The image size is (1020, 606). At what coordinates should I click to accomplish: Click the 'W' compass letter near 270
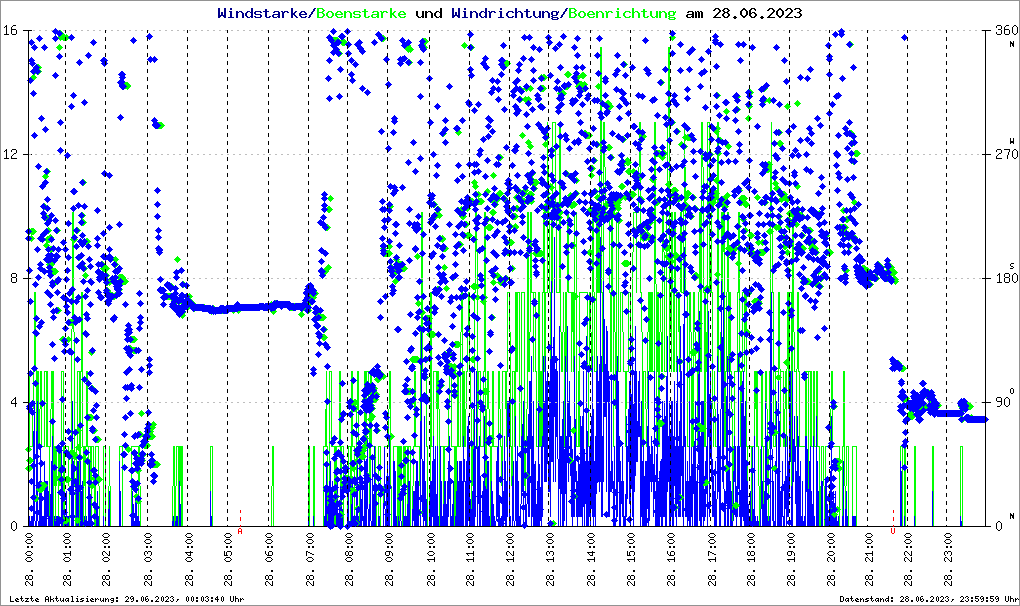click(x=1012, y=141)
